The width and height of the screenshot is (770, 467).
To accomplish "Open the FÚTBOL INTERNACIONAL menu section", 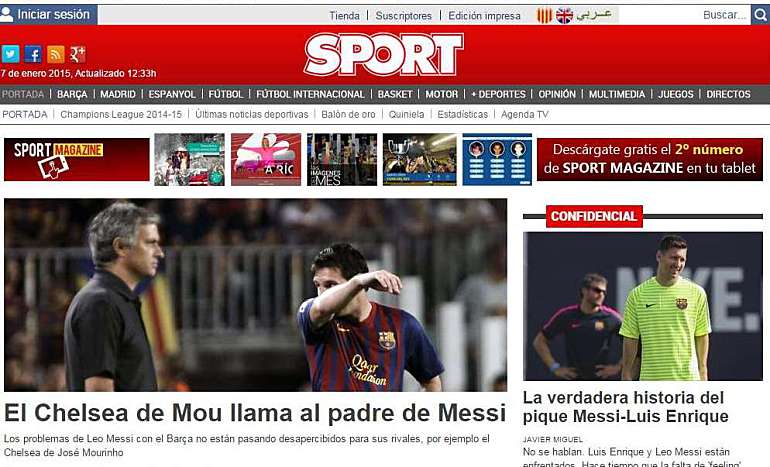I will (x=310, y=94).
